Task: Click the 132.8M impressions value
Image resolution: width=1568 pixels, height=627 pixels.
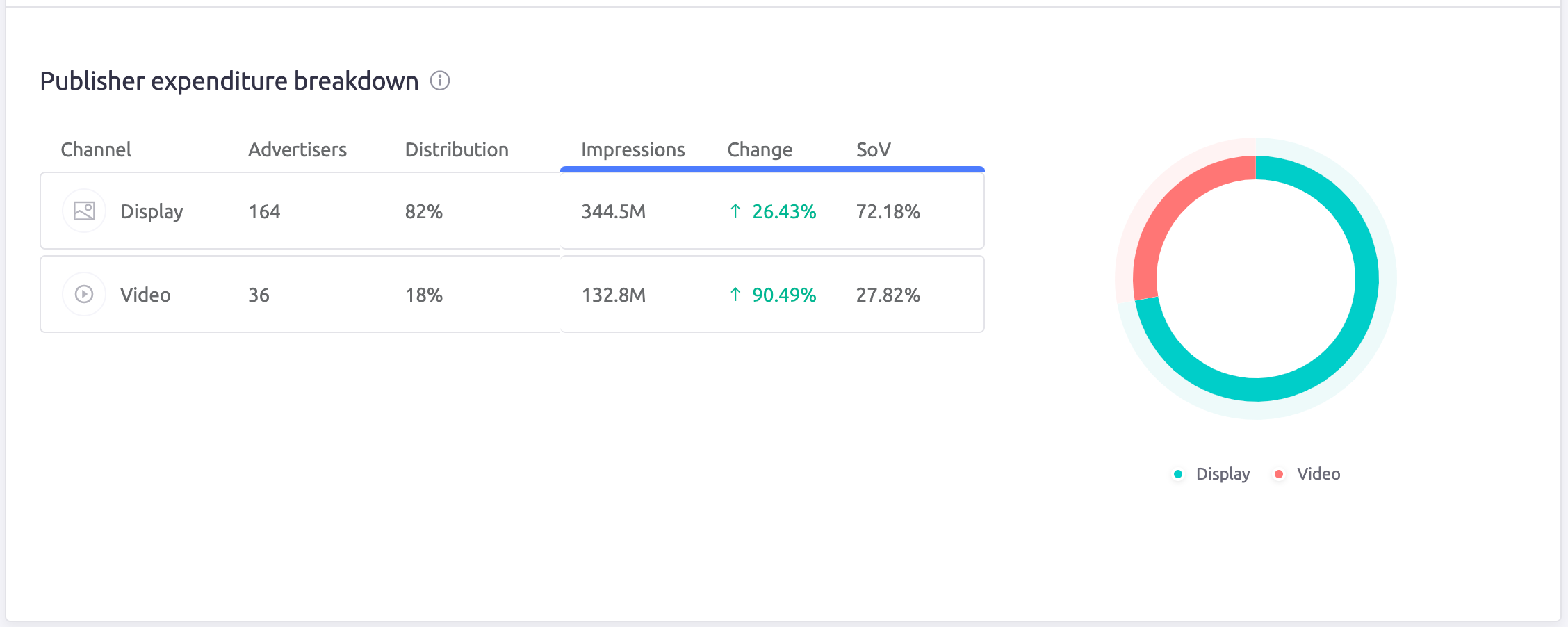Action: (614, 295)
